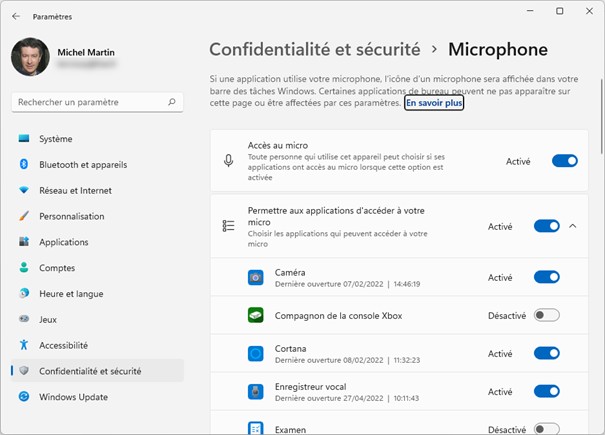
Task: Click the Cortana app icon
Action: click(x=256, y=353)
